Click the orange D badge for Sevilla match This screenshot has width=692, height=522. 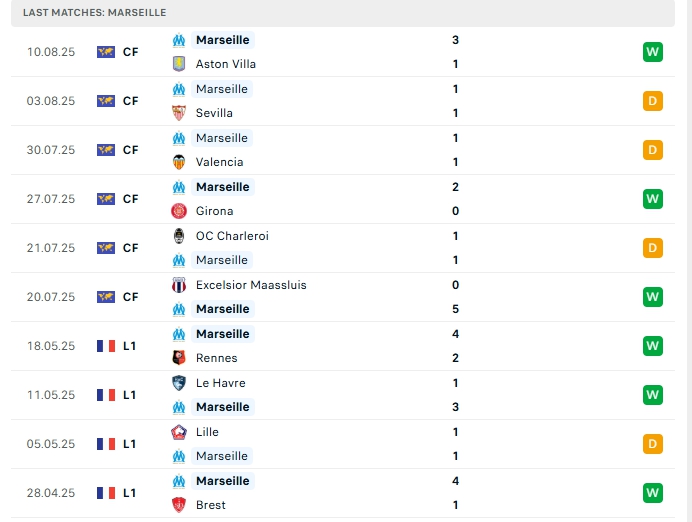pos(653,101)
